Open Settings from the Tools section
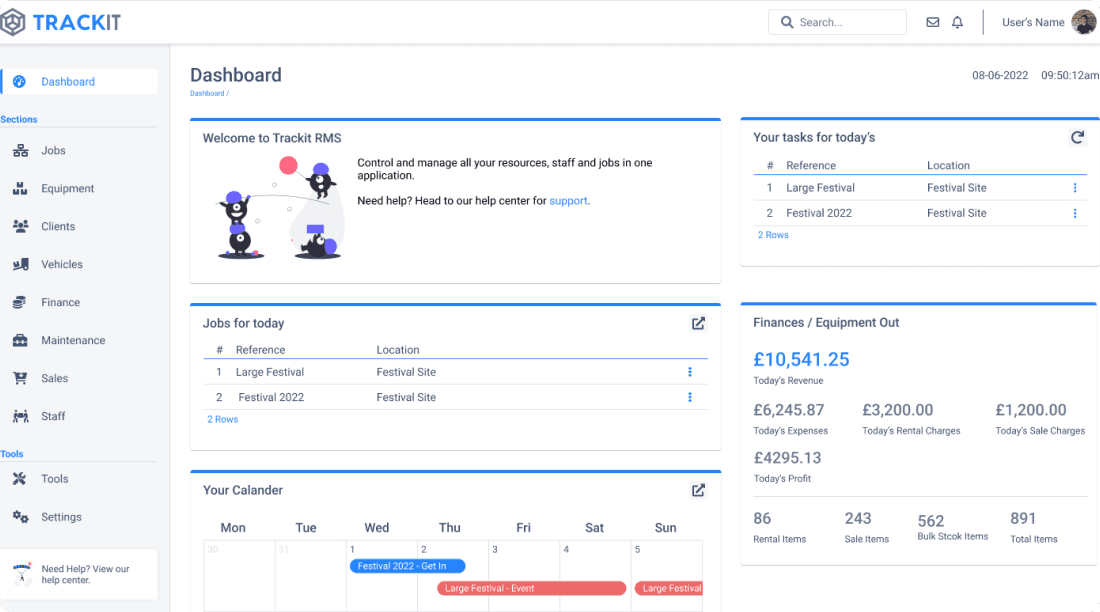This screenshot has width=1100, height=612. [61, 517]
